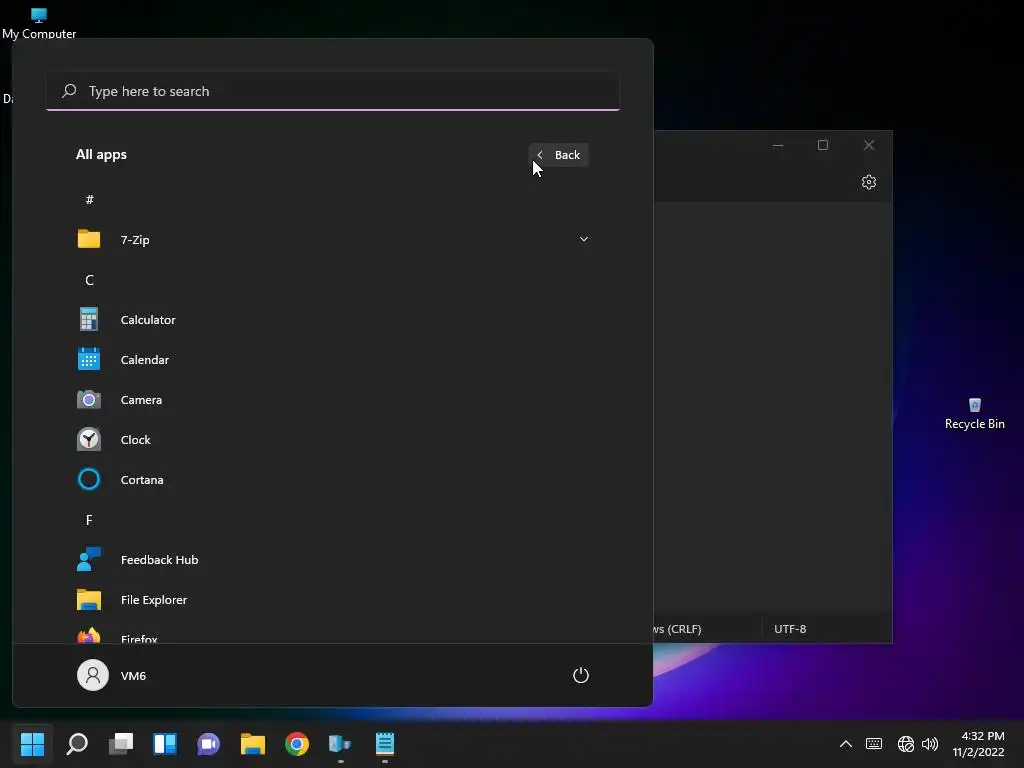Screen dimensions: 1024x768
Task: Open the Calendar app
Action: pyautogui.click(x=333, y=359)
